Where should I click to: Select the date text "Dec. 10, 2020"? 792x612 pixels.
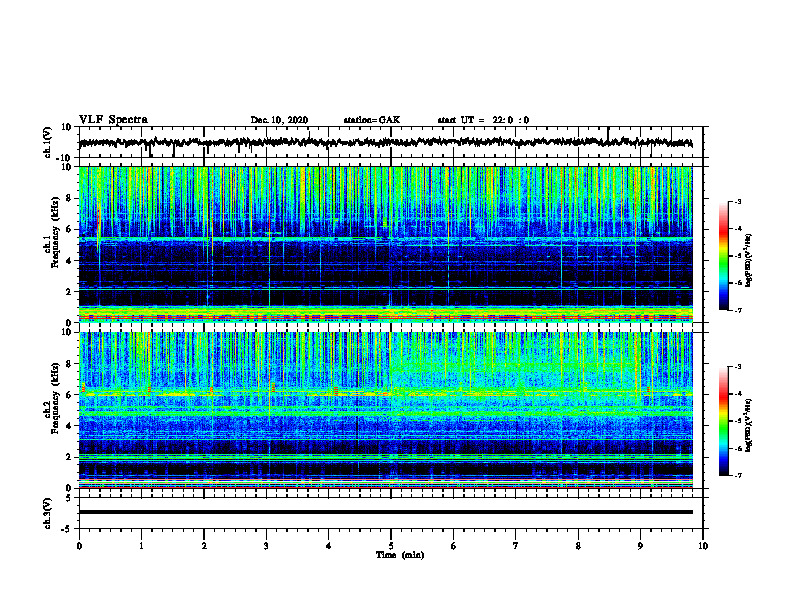coord(279,120)
